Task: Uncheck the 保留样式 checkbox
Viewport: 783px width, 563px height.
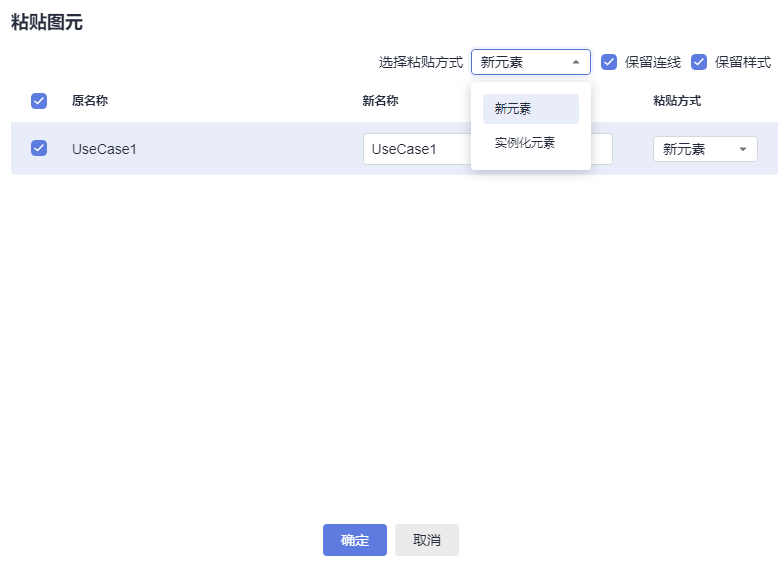Action: (x=699, y=62)
